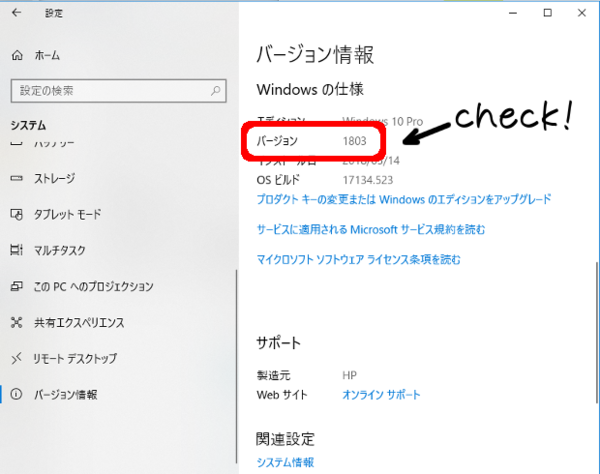Click the OS ビルド label

278,180
